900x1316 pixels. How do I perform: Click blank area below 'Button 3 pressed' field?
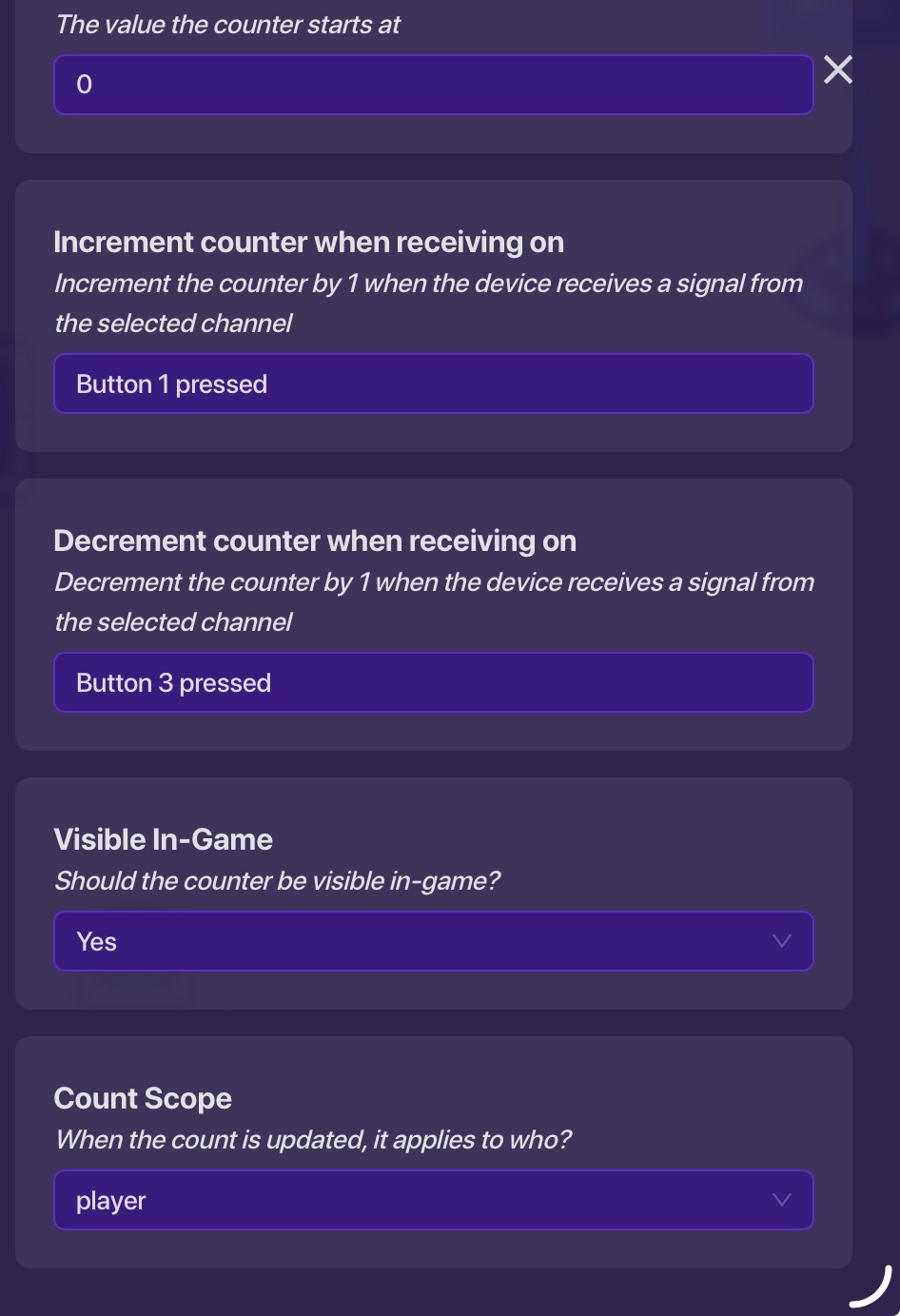tap(433, 732)
